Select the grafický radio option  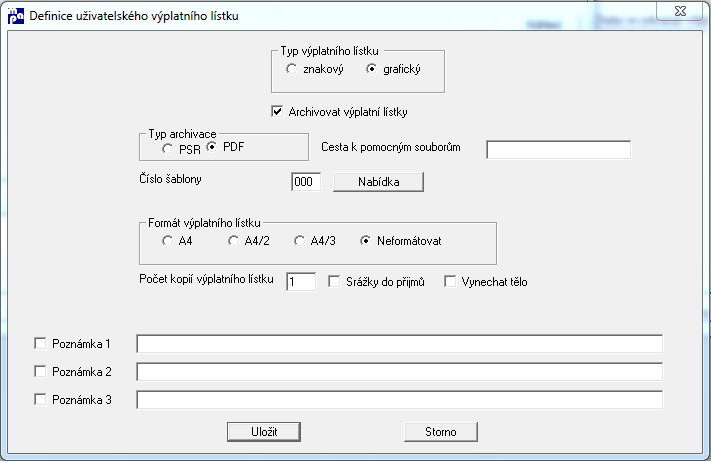[371, 69]
